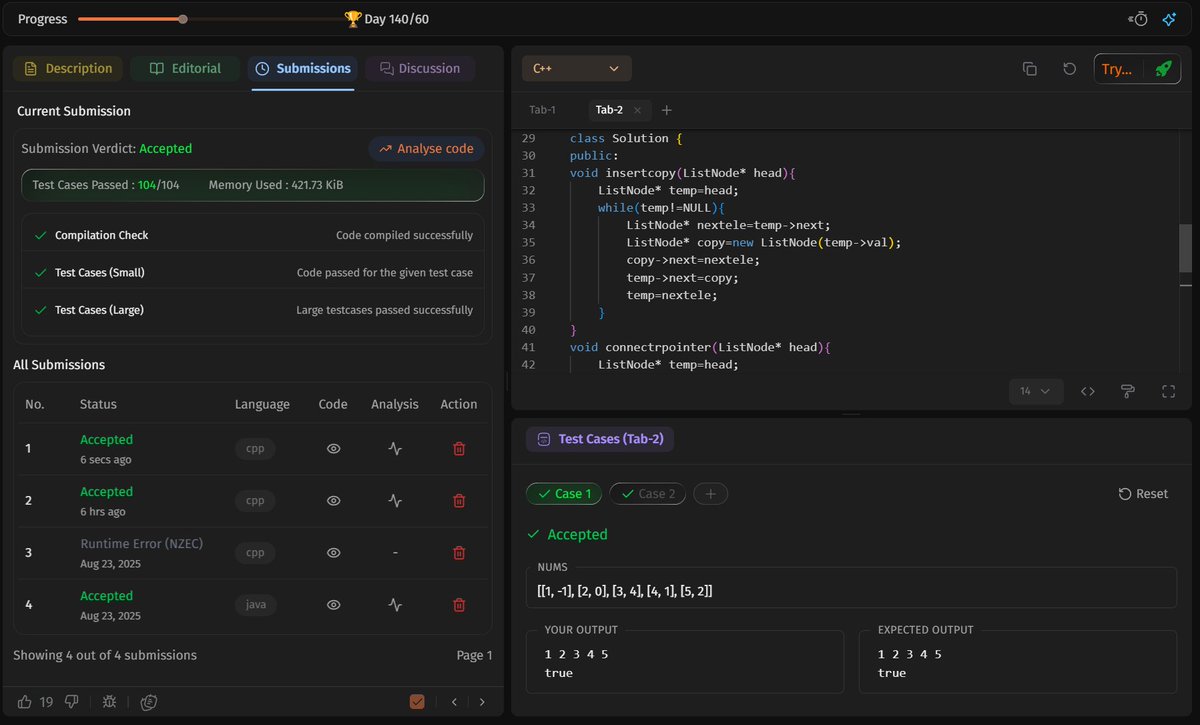Add a new editor tab with plus icon
The image size is (1200, 725).
667,110
